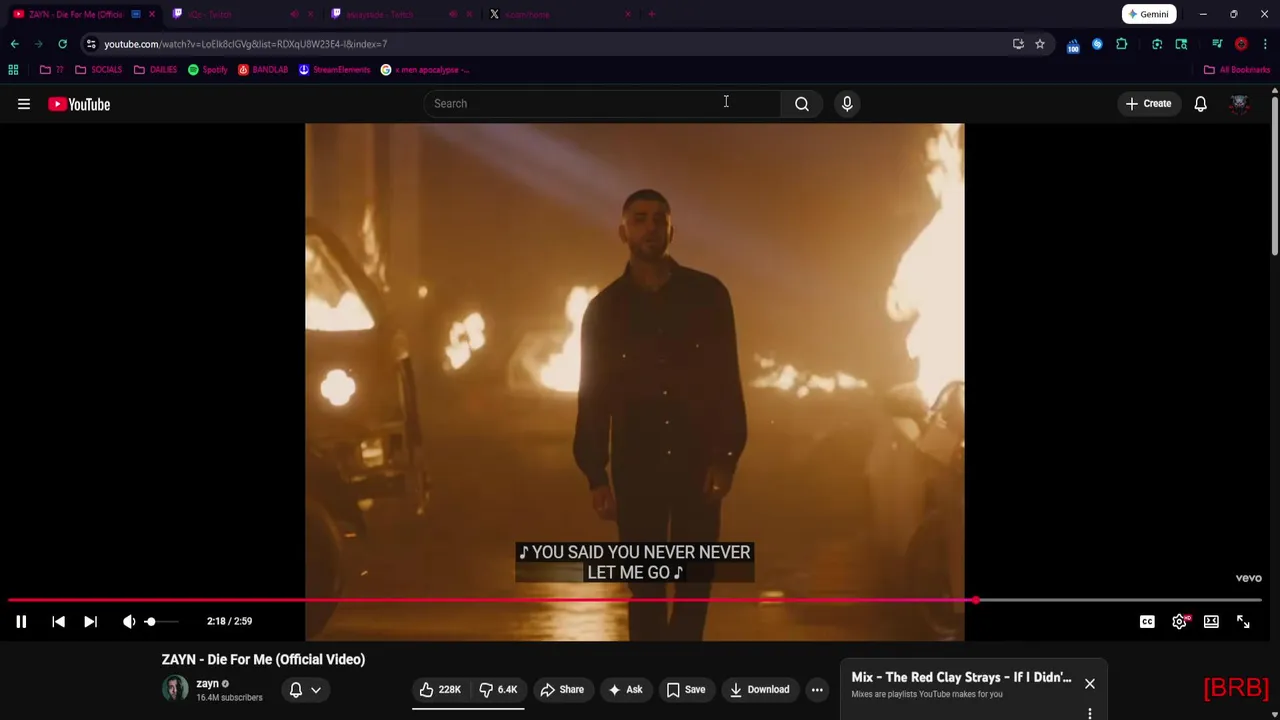
Task: Open account avatar menu
Action: pyautogui.click(x=1239, y=104)
